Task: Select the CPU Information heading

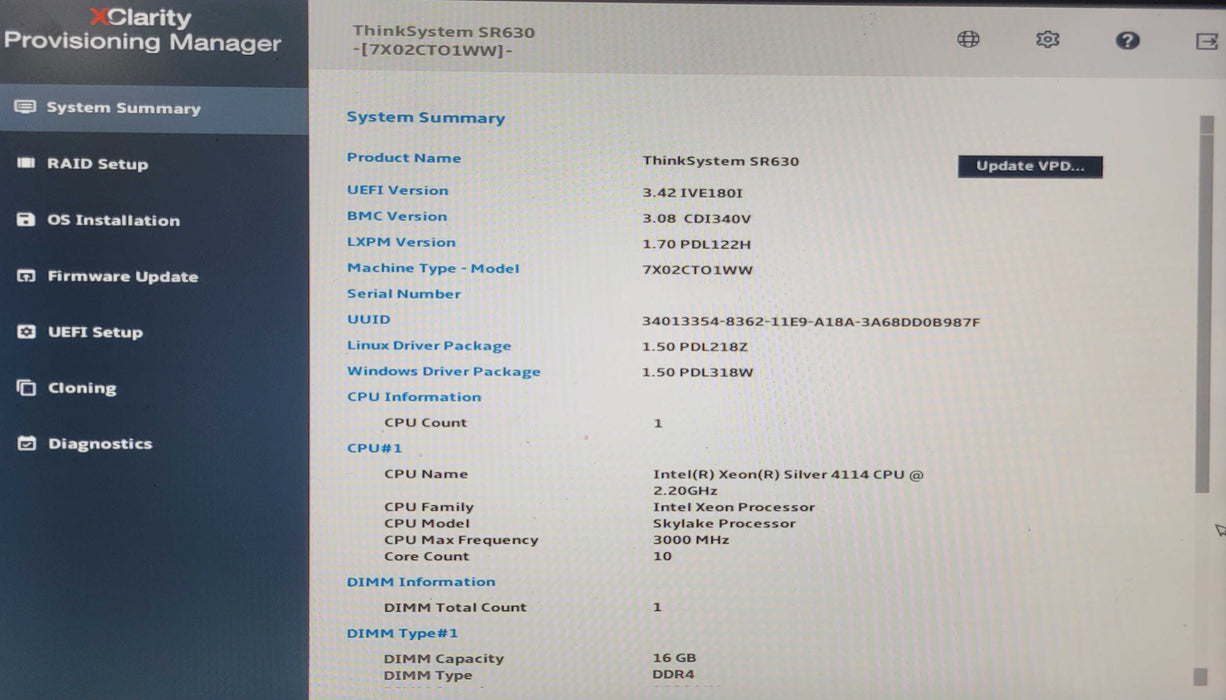Action: click(413, 396)
